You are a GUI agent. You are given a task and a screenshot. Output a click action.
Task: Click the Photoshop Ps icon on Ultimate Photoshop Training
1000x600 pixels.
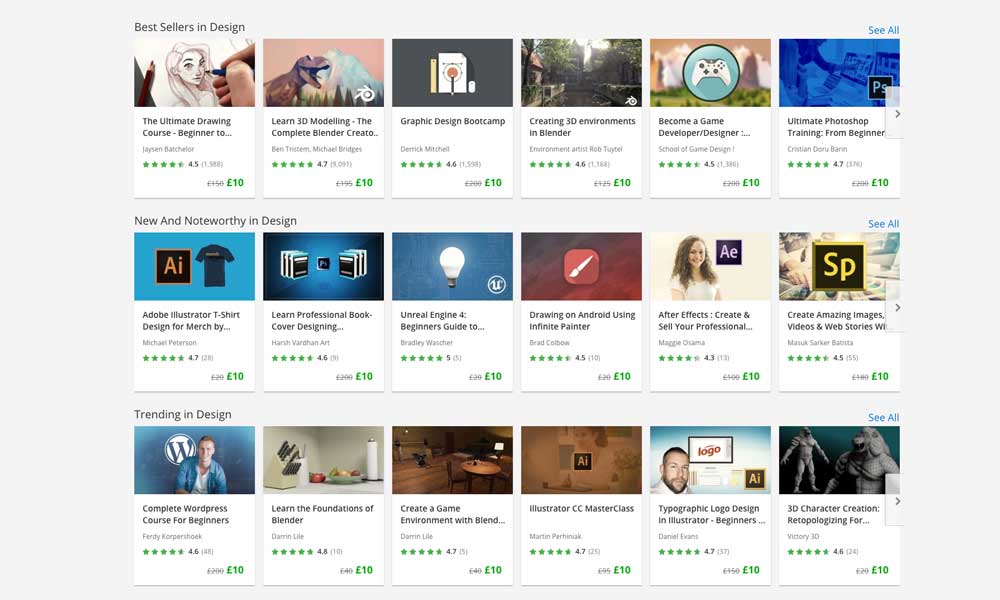(880, 88)
